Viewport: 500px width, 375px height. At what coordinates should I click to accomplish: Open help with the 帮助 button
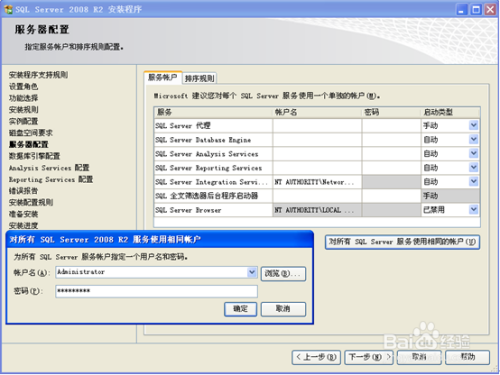tap(468, 357)
